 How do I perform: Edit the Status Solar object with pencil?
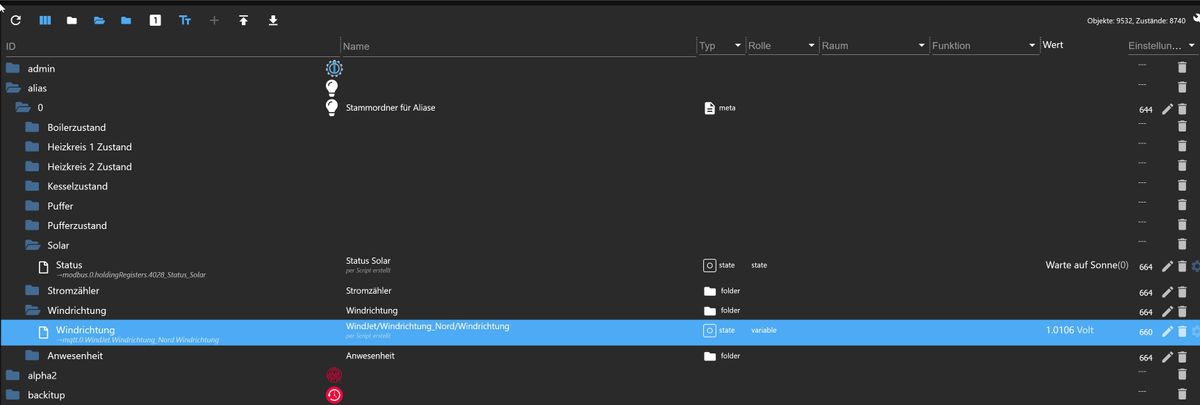click(1166, 266)
